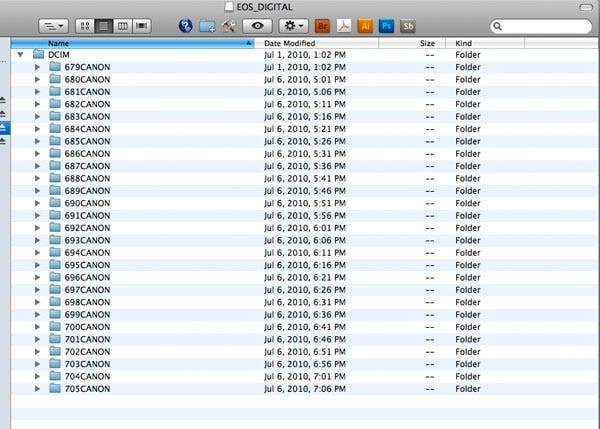This screenshot has height=429, width=600.
Task: Open the Help icon in toolbar
Action: (x=186, y=26)
